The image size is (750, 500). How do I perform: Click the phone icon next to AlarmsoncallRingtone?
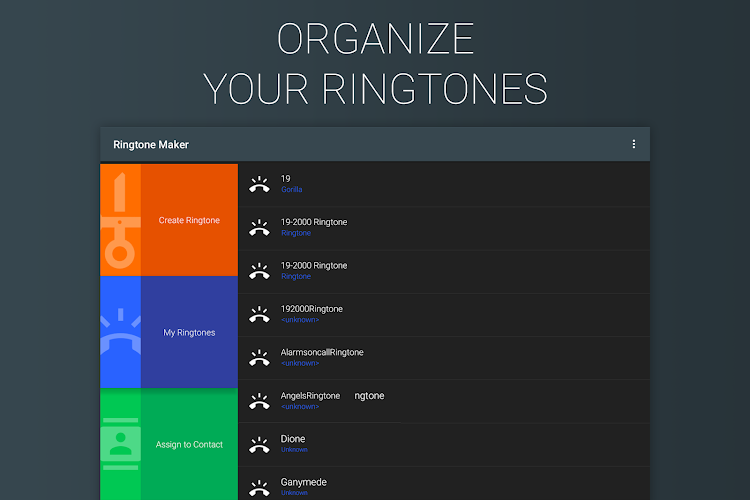click(260, 358)
